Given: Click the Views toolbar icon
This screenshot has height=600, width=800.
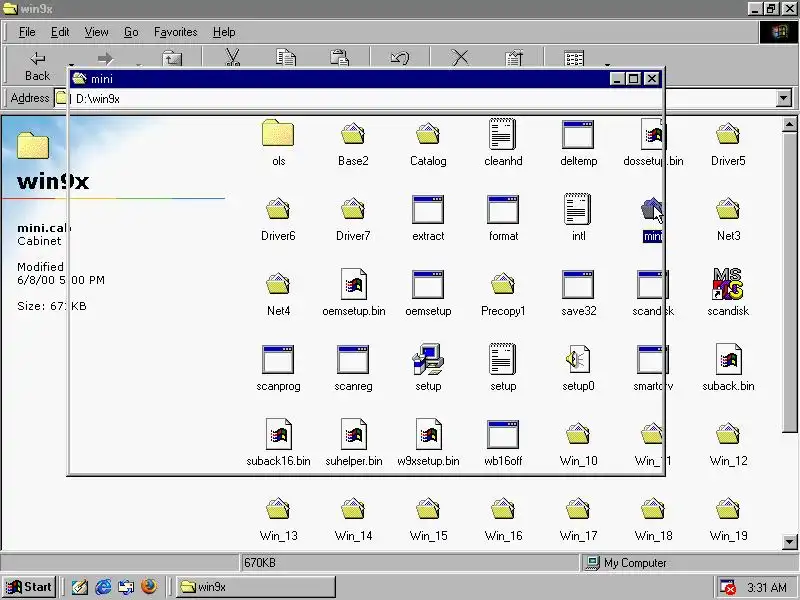Looking at the screenshot, I should coord(574,58).
